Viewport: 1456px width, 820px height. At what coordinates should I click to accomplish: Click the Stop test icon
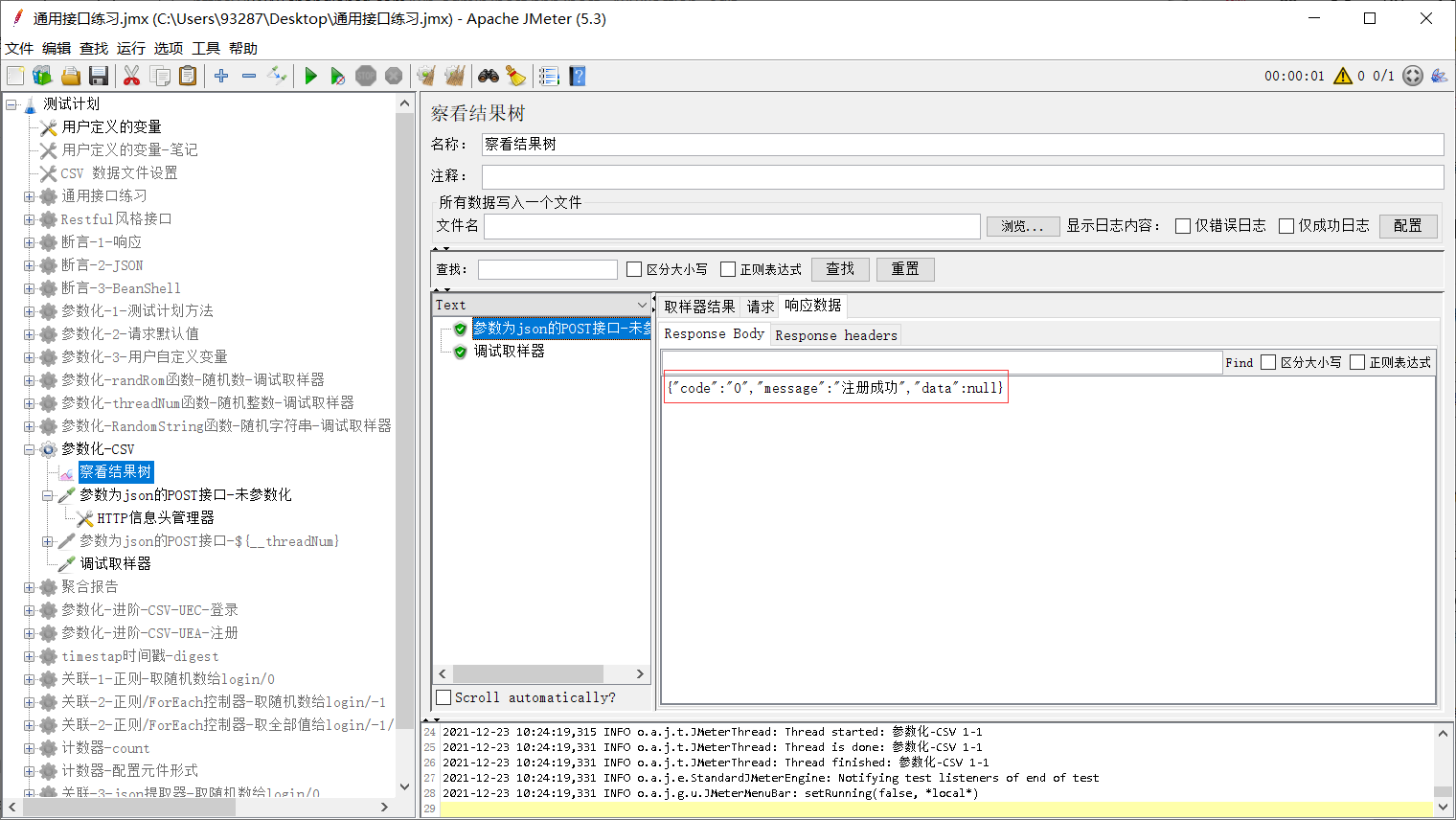[x=366, y=76]
